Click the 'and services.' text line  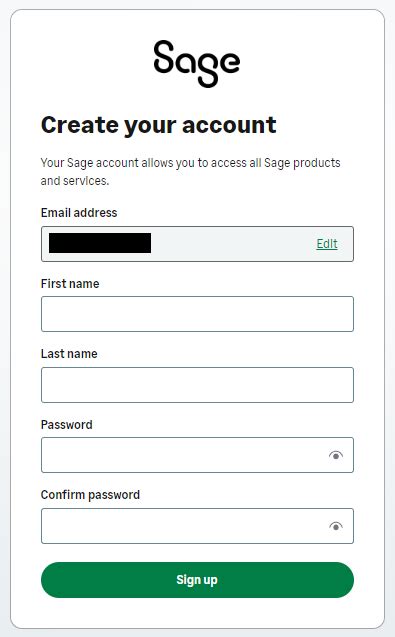click(x=75, y=180)
